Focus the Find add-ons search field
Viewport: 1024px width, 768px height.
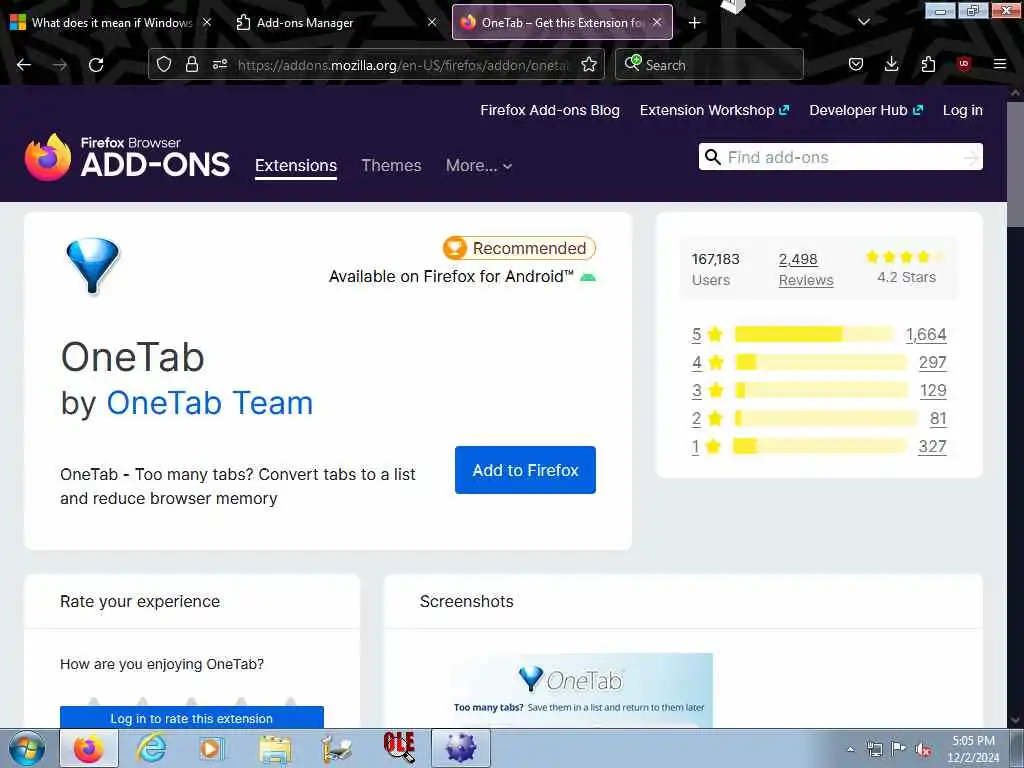840,157
